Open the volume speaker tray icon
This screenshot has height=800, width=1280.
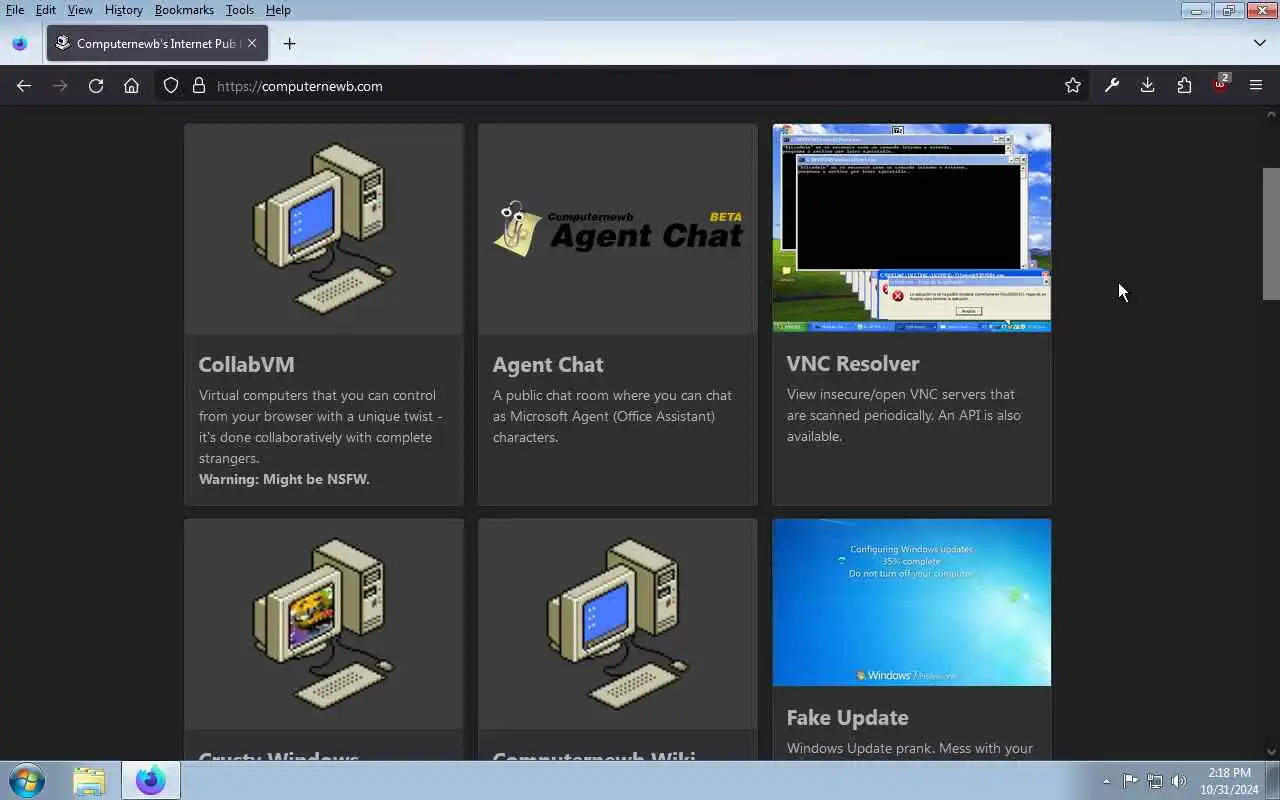pos(1179,781)
